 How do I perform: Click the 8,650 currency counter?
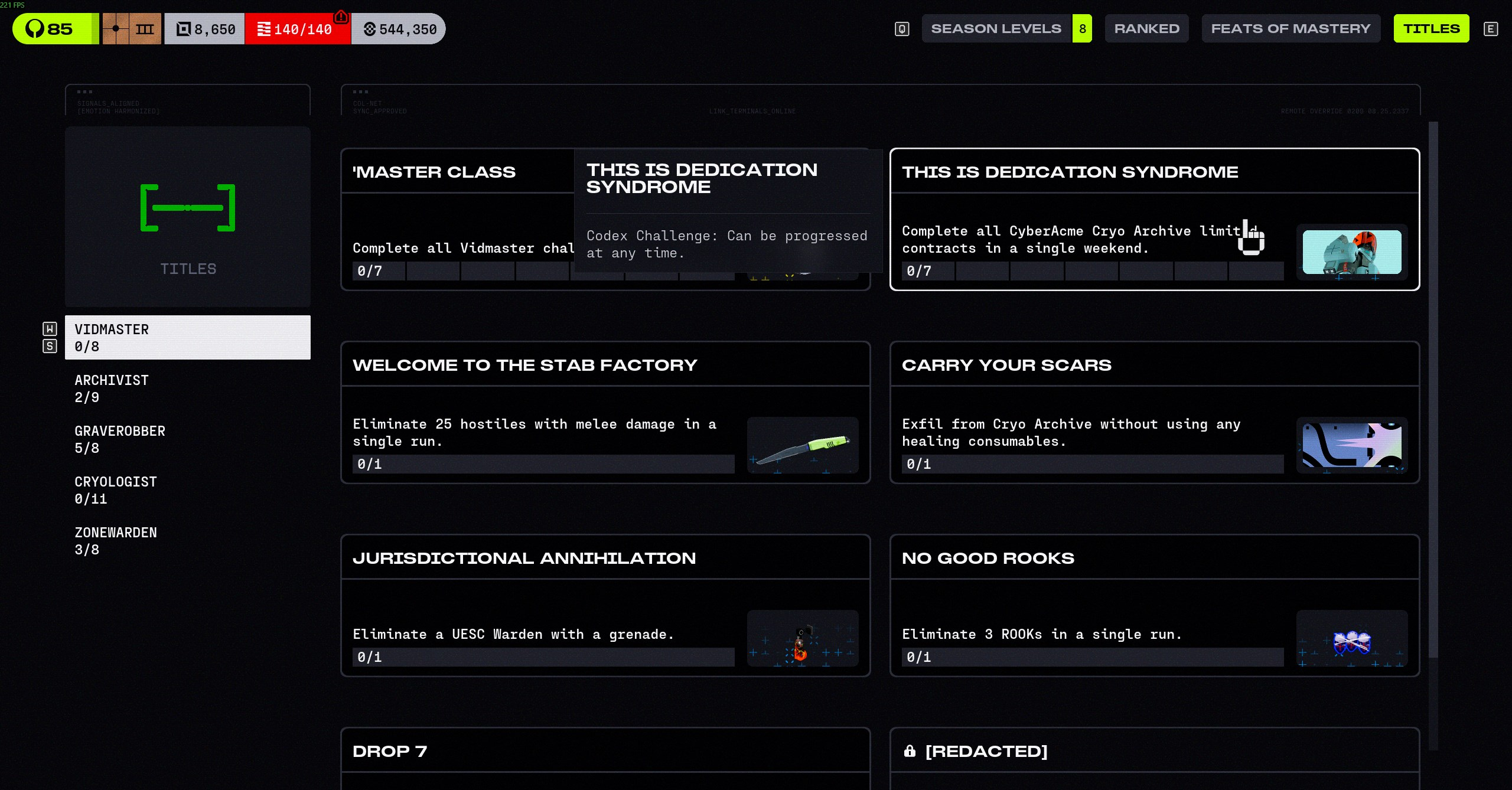pyautogui.click(x=205, y=29)
